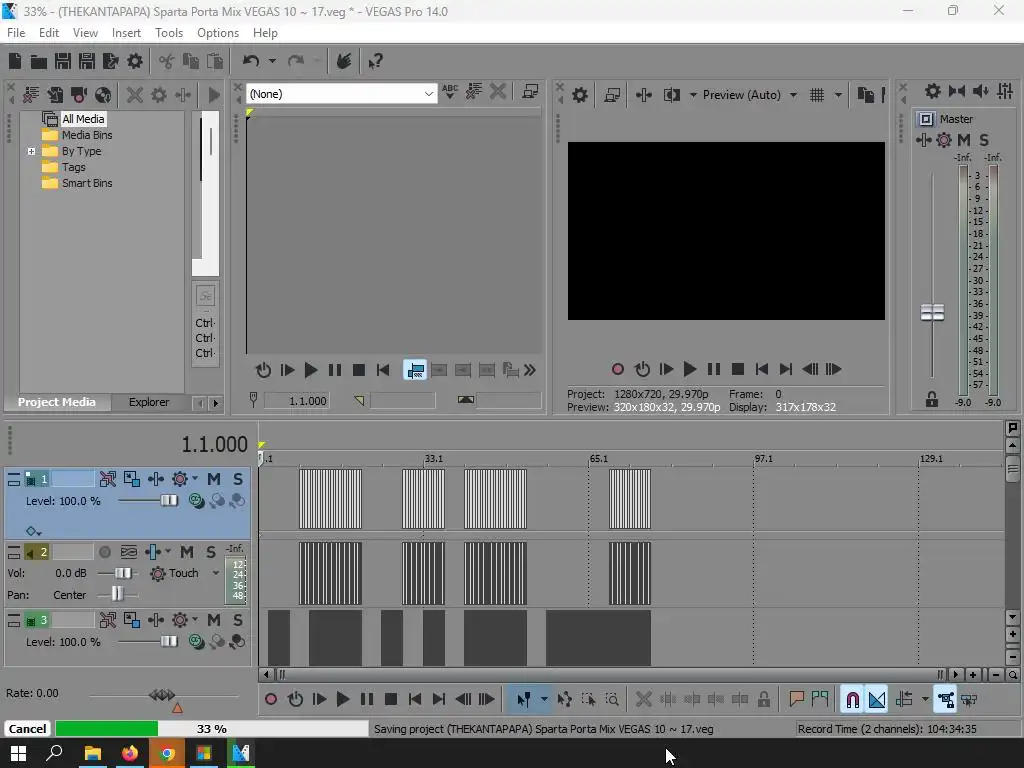
Task: Solo audio track 2
Action: [210, 552]
